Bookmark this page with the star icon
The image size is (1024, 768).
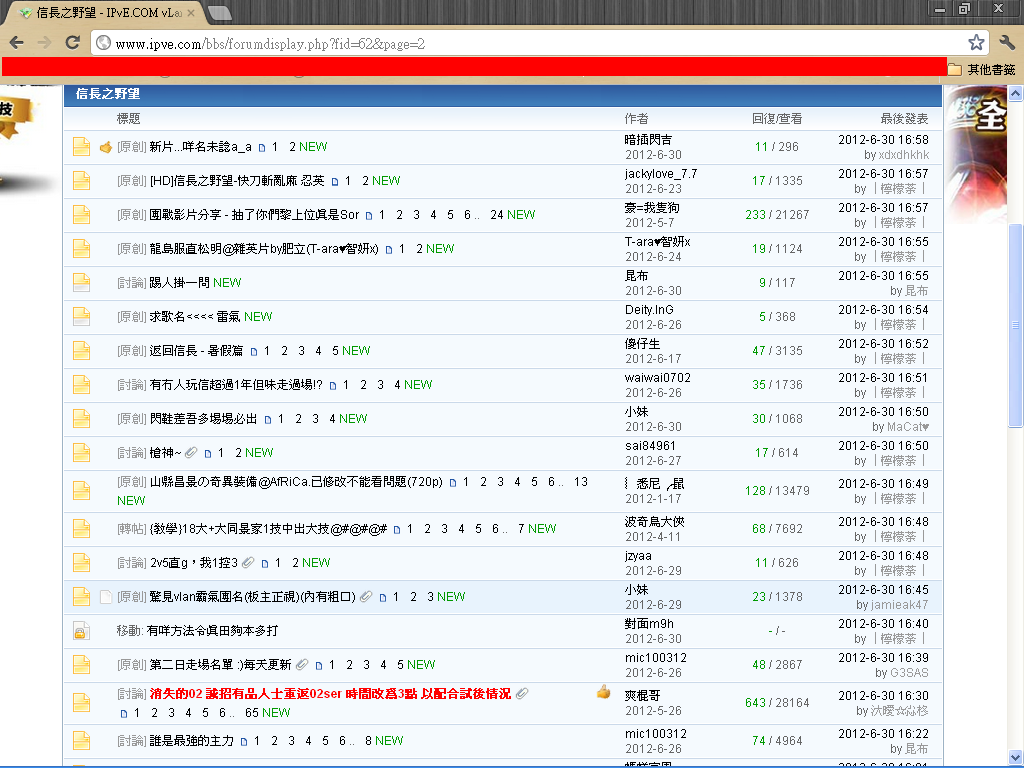976,42
